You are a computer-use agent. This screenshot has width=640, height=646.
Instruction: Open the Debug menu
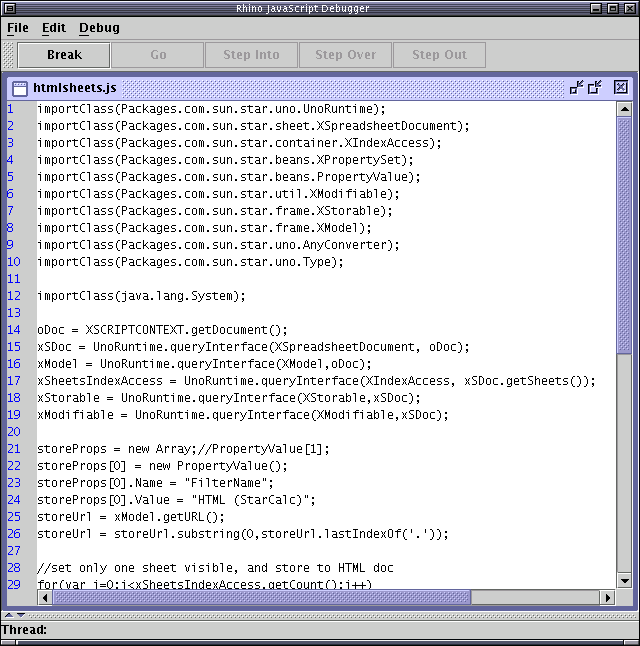[99, 28]
